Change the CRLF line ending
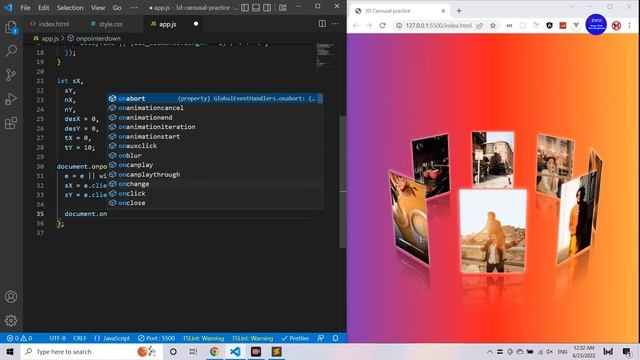The width and height of the screenshot is (640, 360). pyautogui.click(x=80, y=338)
